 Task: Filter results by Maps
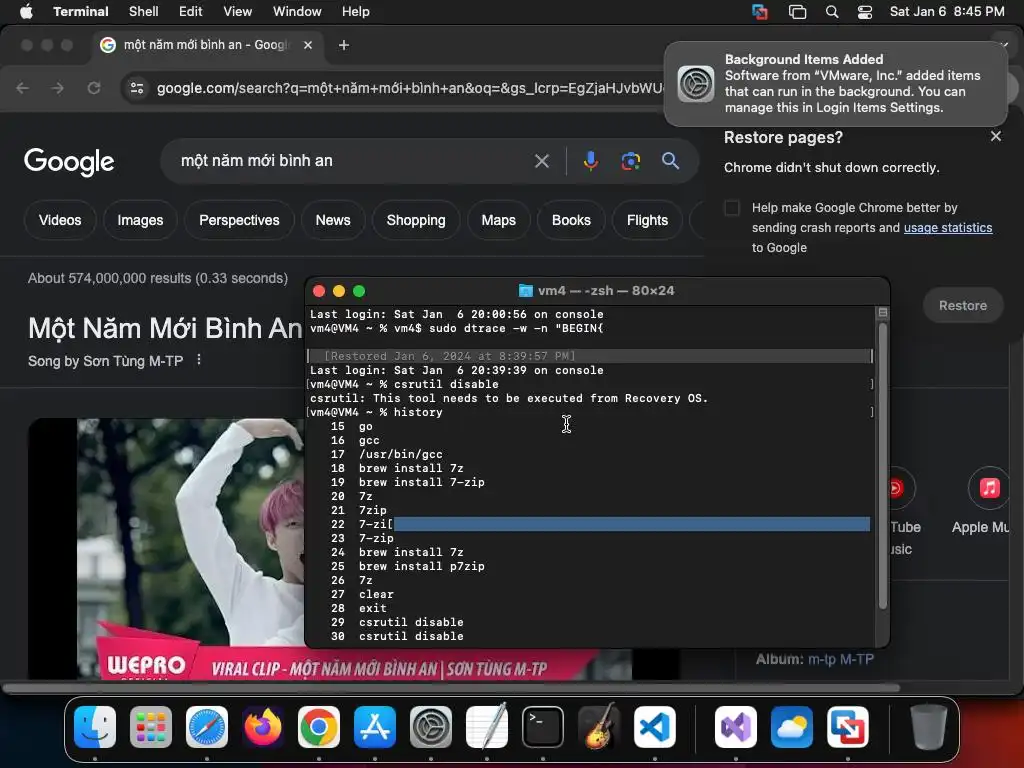(x=499, y=221)
